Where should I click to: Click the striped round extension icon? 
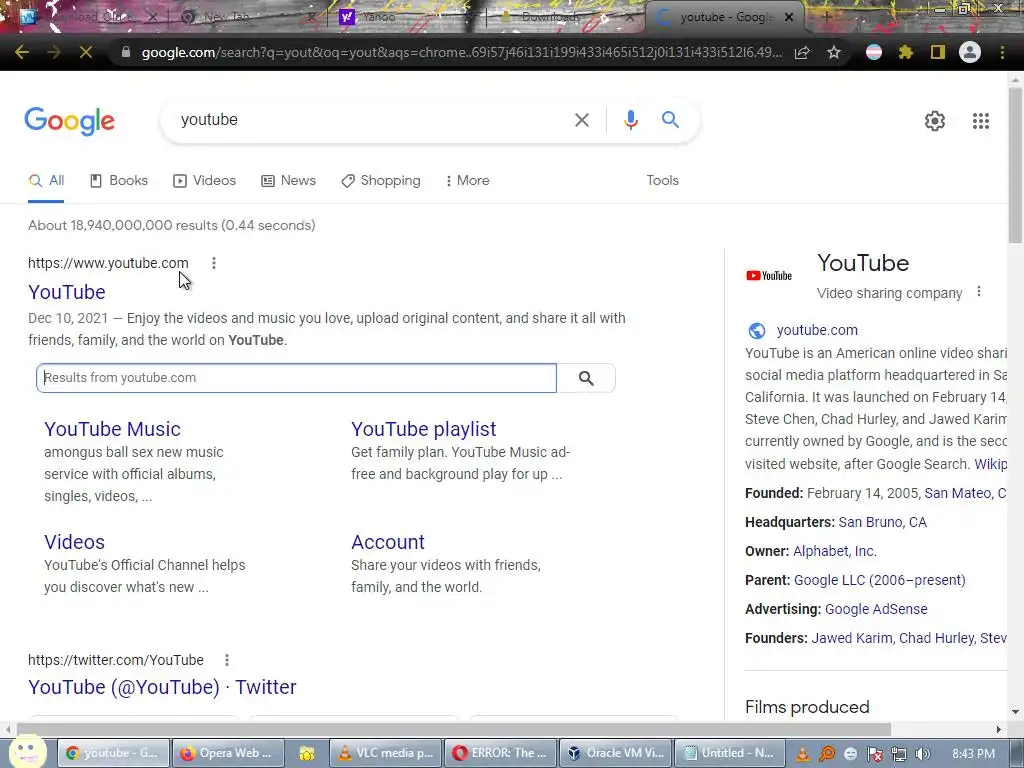click(874, 52)
